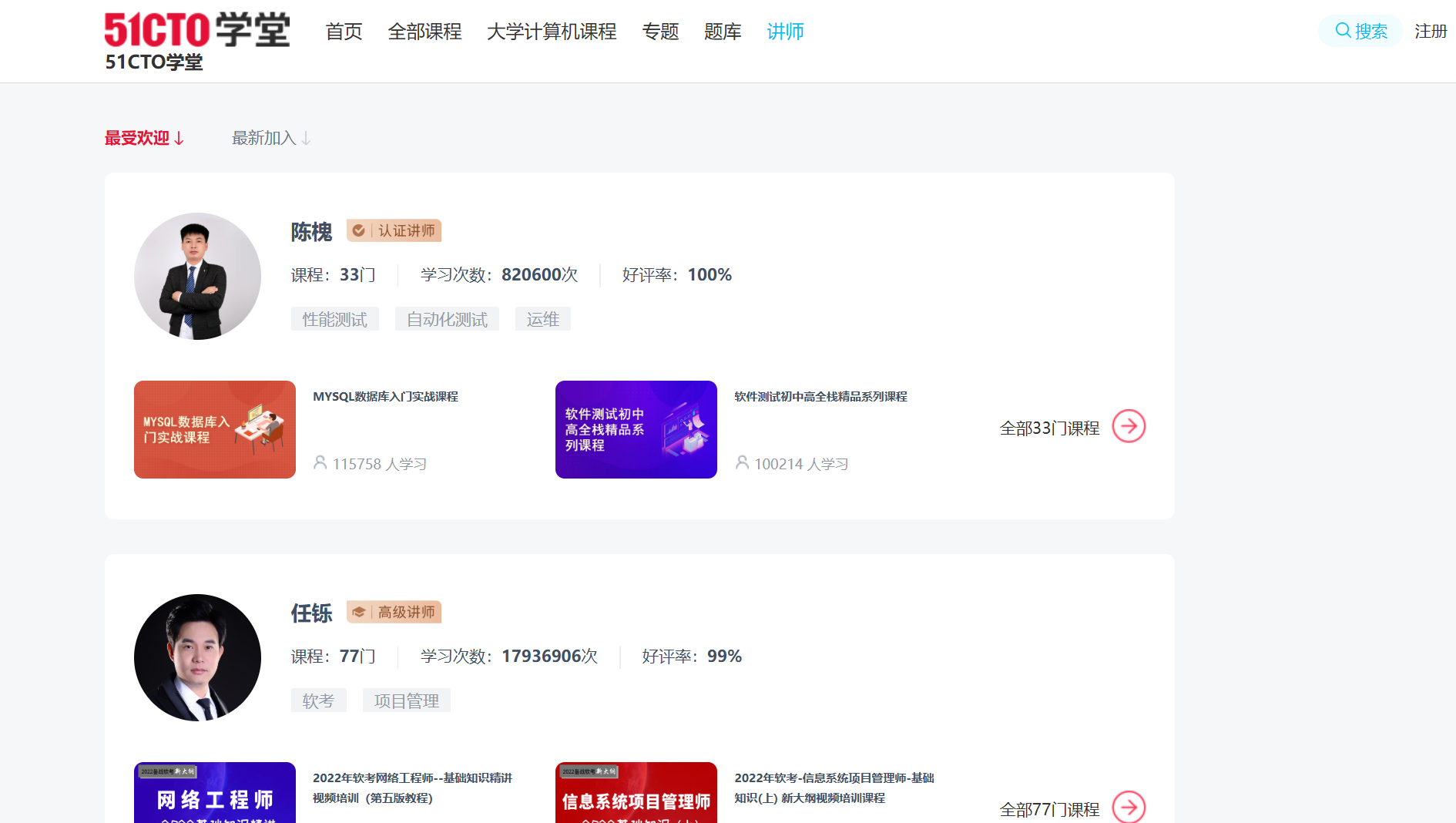Sort lecturers by 最受欢迎
The height and width of the screenshot is (823, 1456).
coord(144,138)
